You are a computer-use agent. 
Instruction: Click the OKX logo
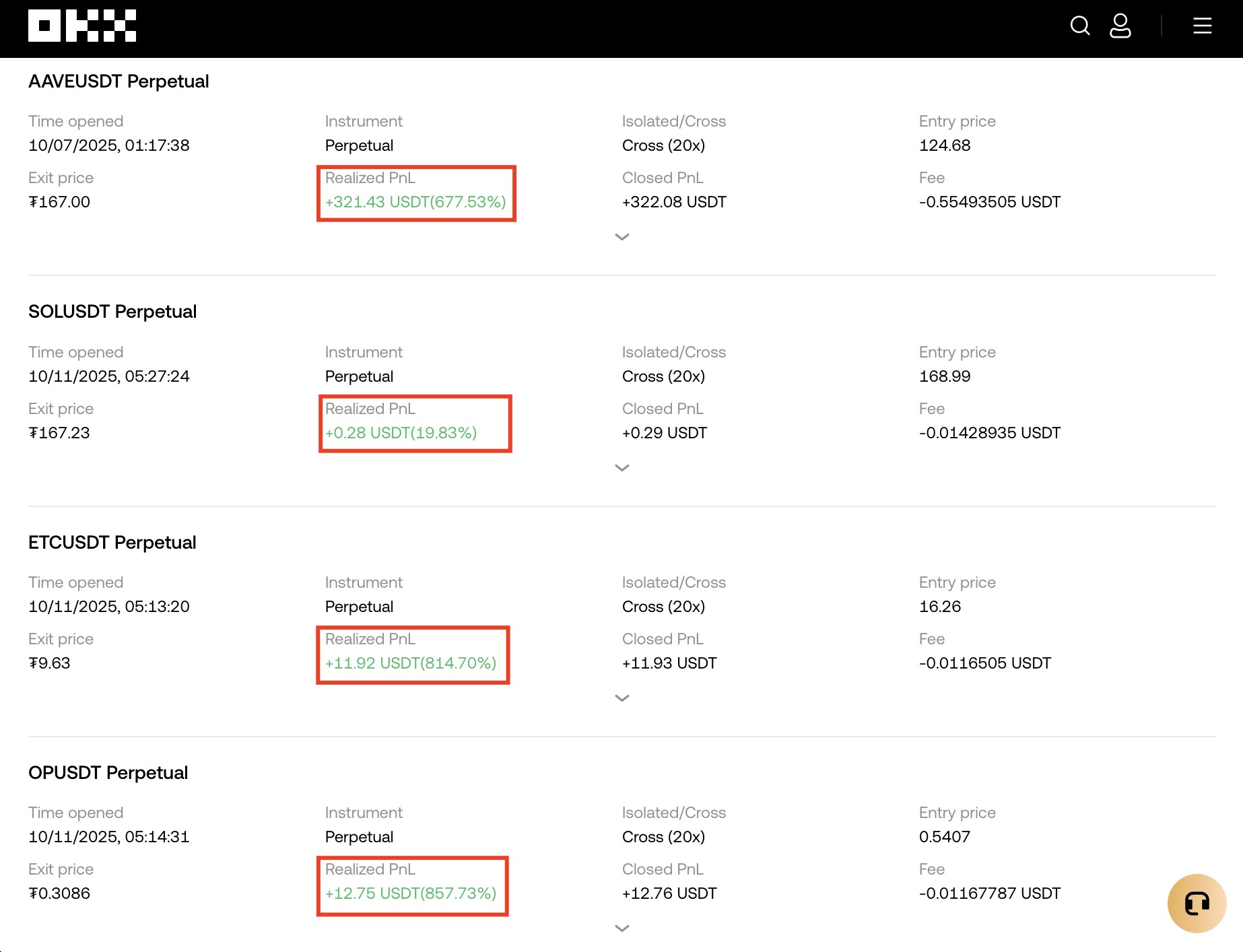(x=82, y=26)
